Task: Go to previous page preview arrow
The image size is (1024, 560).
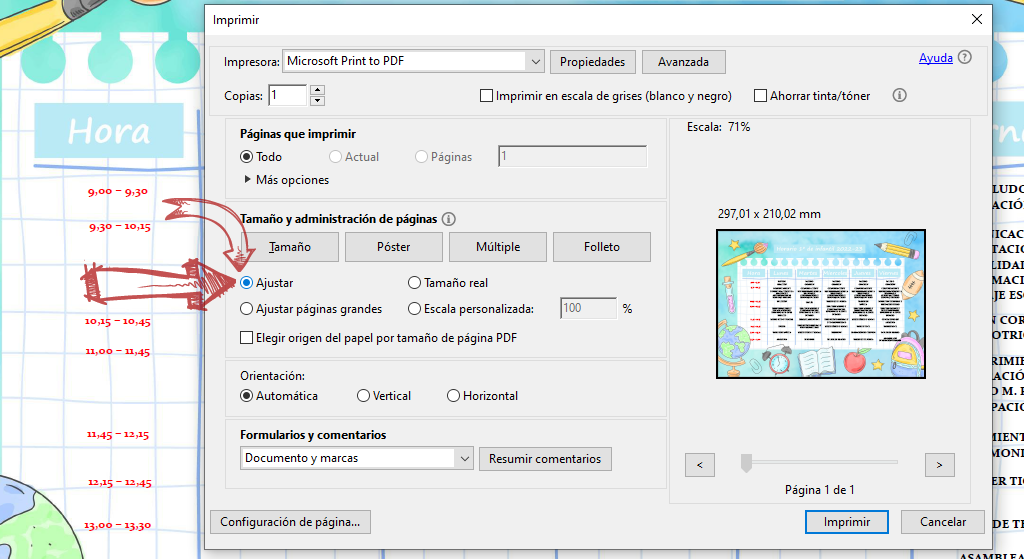Action: click(699, 465)
